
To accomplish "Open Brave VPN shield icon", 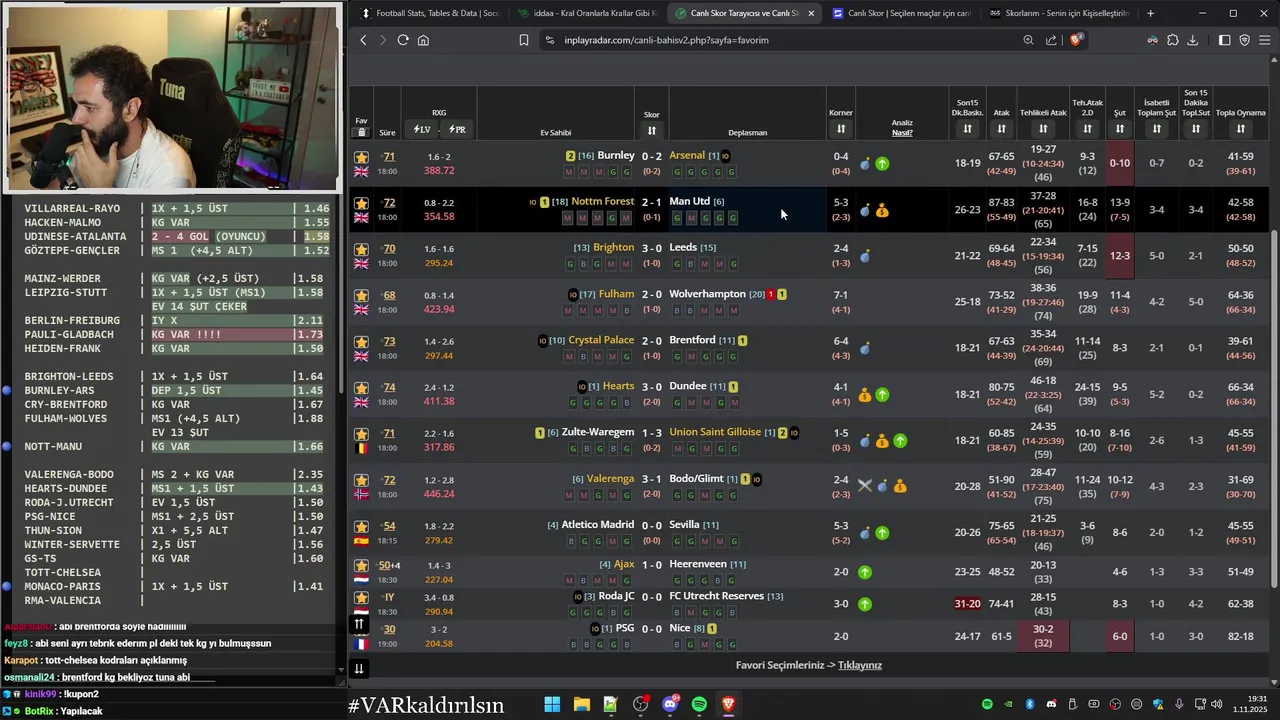I will point(1245,40).
